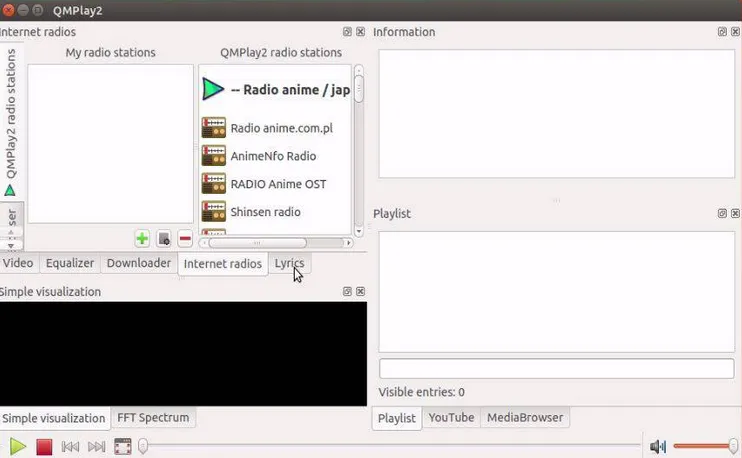Viewport: 742px width, 458px height.
Task: Select Shinsen radio station
Action: (x=276, y=211)
